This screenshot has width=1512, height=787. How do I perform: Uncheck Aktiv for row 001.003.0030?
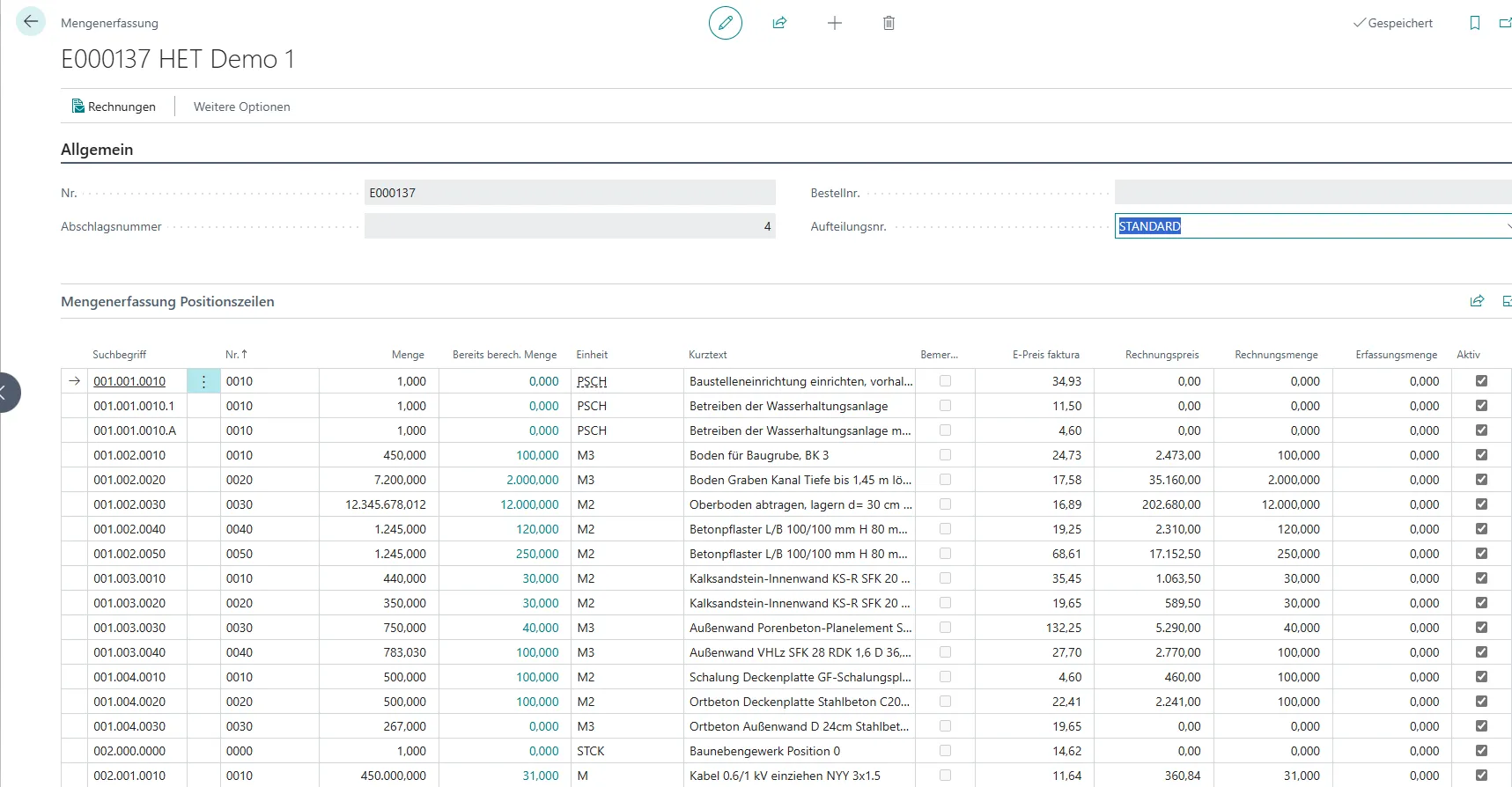point(1481,628)
